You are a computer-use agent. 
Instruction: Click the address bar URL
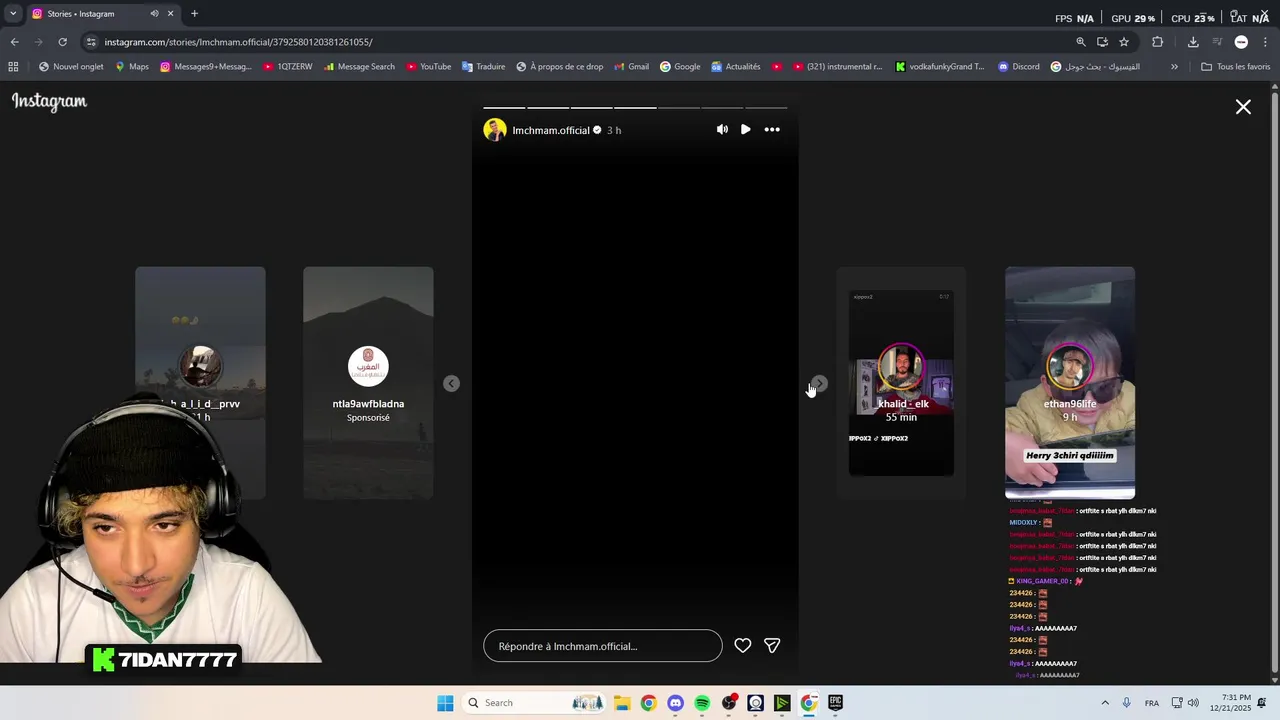[x=238, y=42]
